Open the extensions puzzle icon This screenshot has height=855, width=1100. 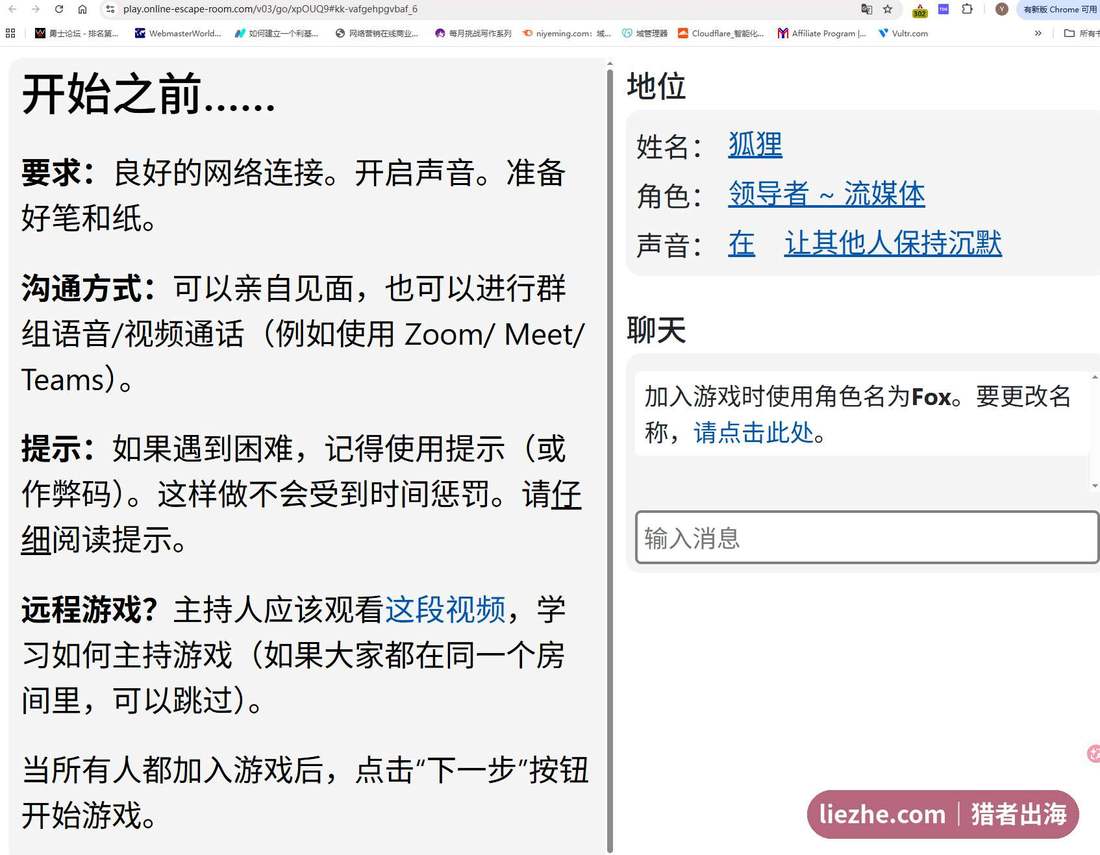pyautogui.click(x=967, y=9)
